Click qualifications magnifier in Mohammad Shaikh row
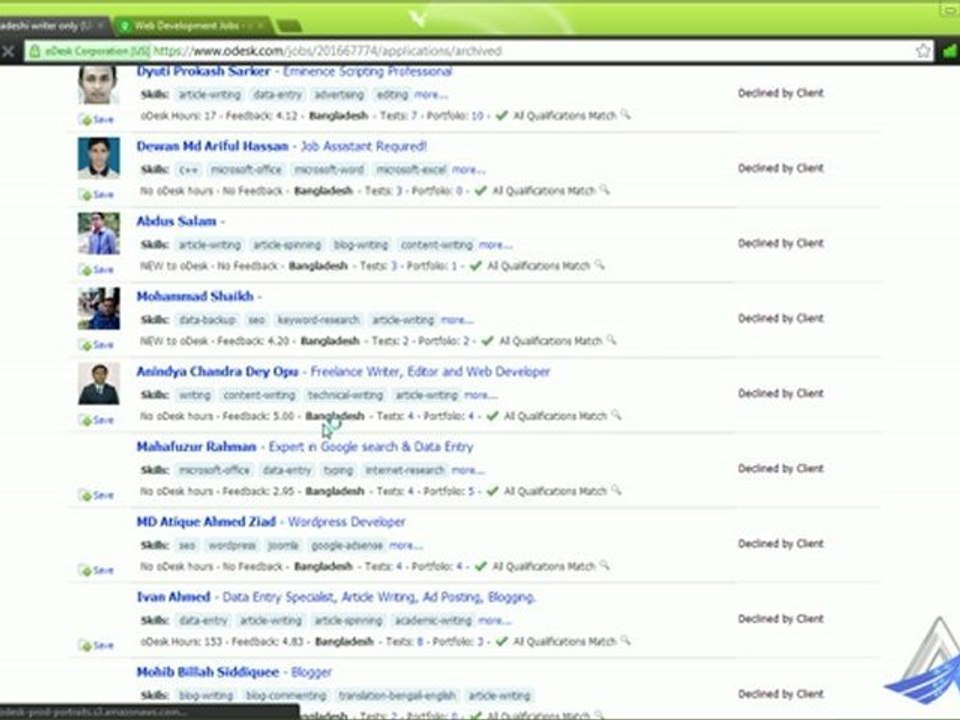The width and height of the screenshot is (960, 720). 611,340
